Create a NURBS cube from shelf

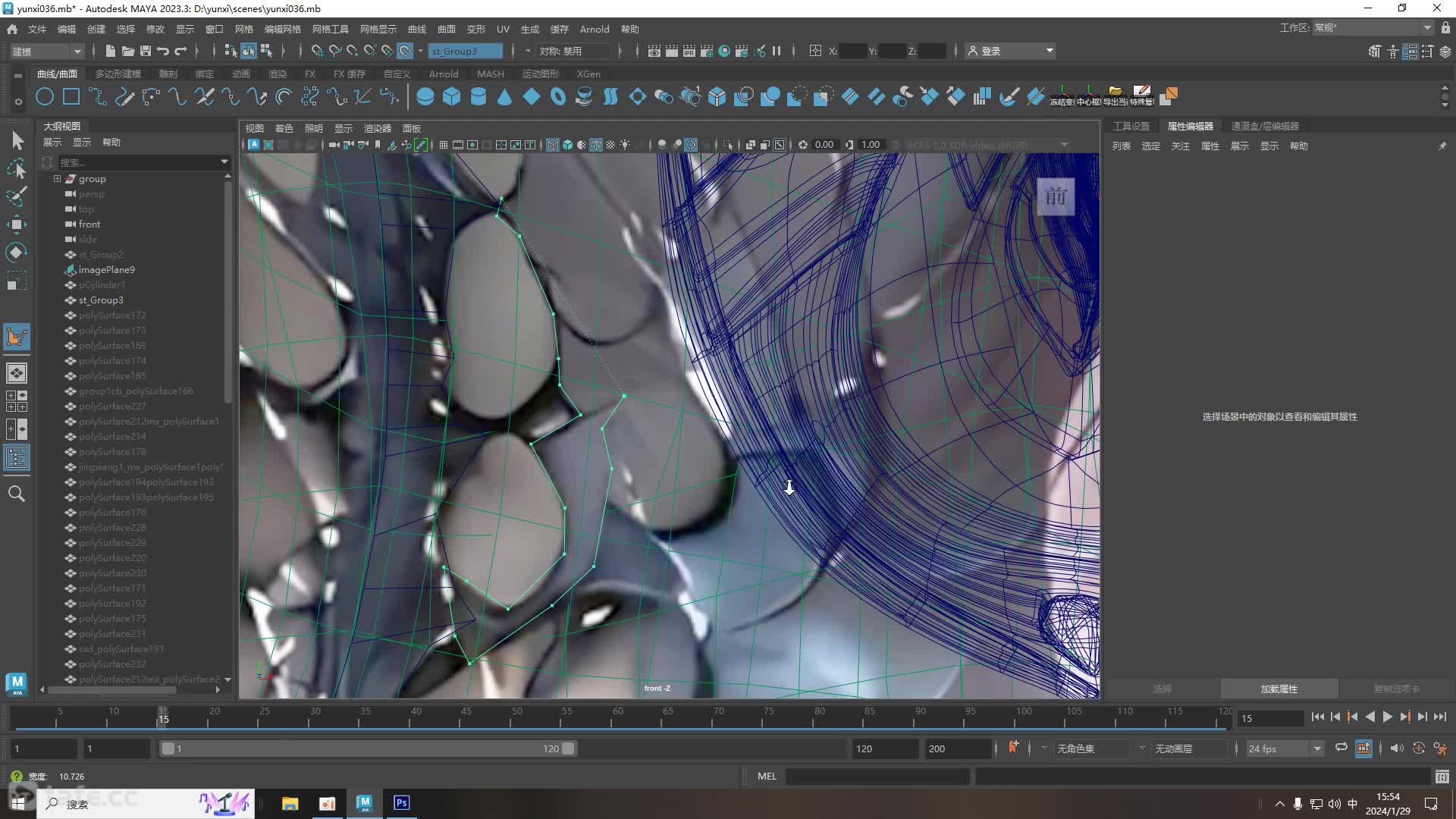452,96
